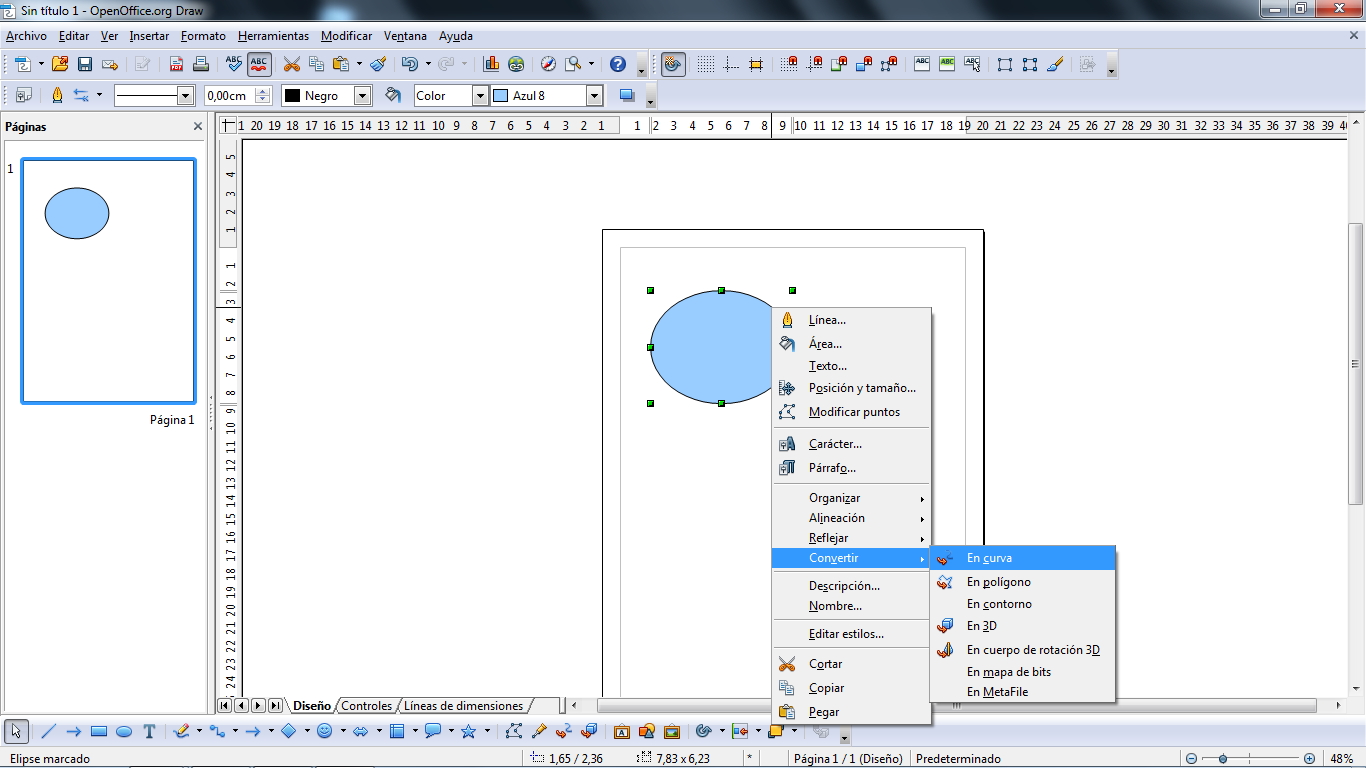The width and height of the screenshot is (1366, 768).
Task: Run the spellcheck ABC checkmark icon
Action: click(234, 64)
